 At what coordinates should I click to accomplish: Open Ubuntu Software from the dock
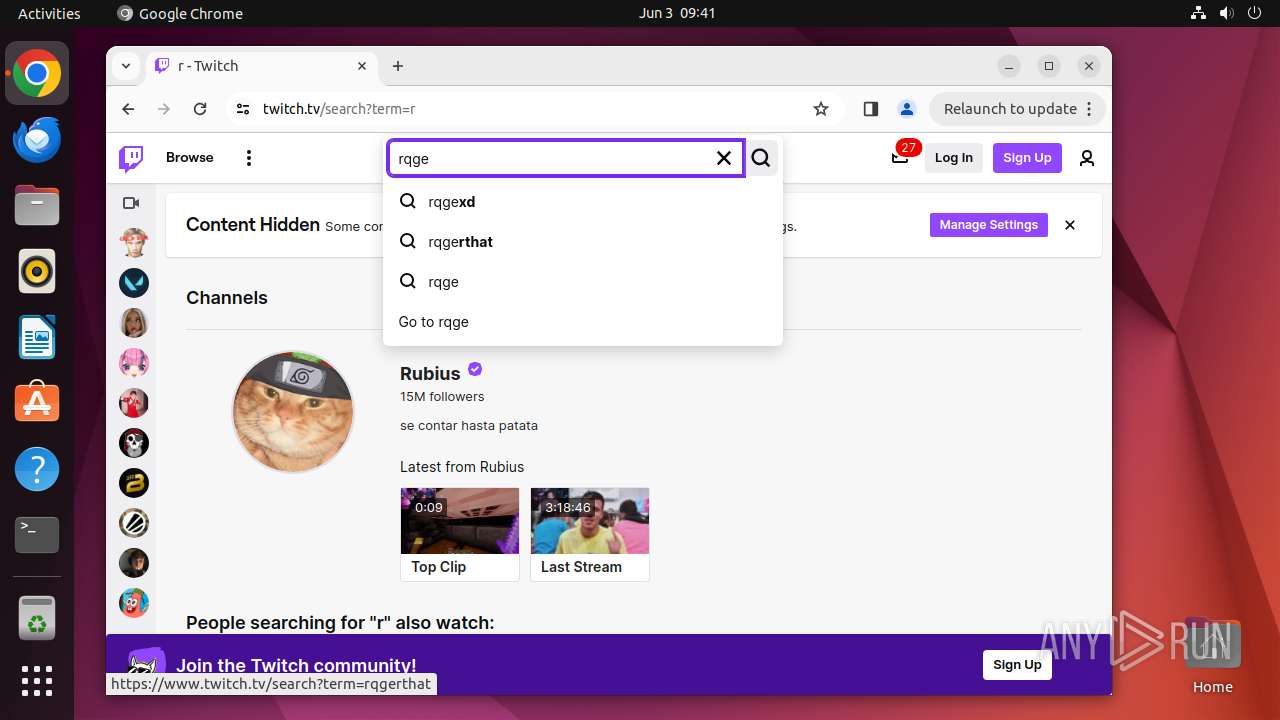(37, 403)
